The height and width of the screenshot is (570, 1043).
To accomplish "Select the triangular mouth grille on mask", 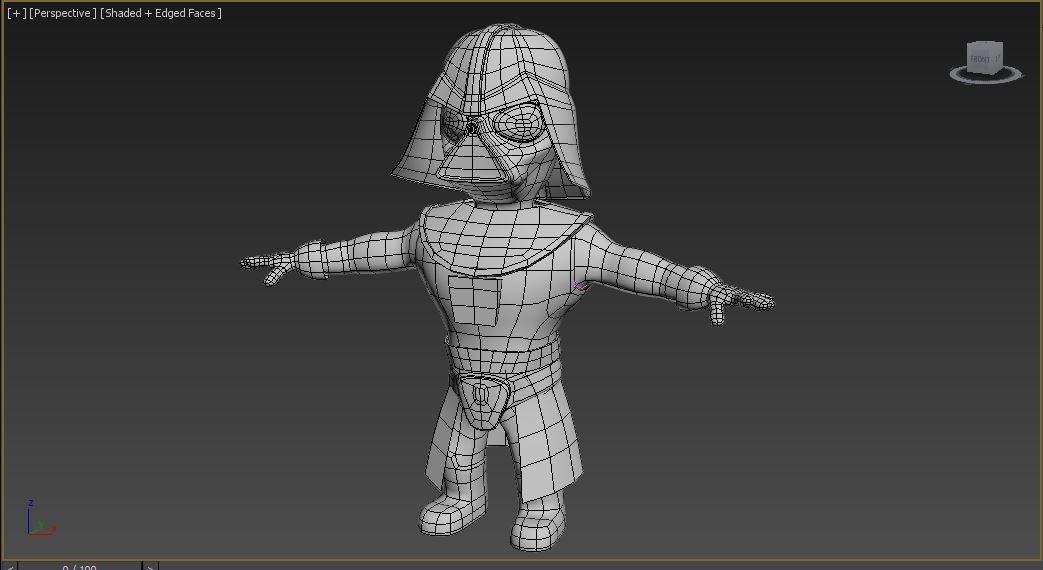I will pyautogui.click(x=470, y=162).
